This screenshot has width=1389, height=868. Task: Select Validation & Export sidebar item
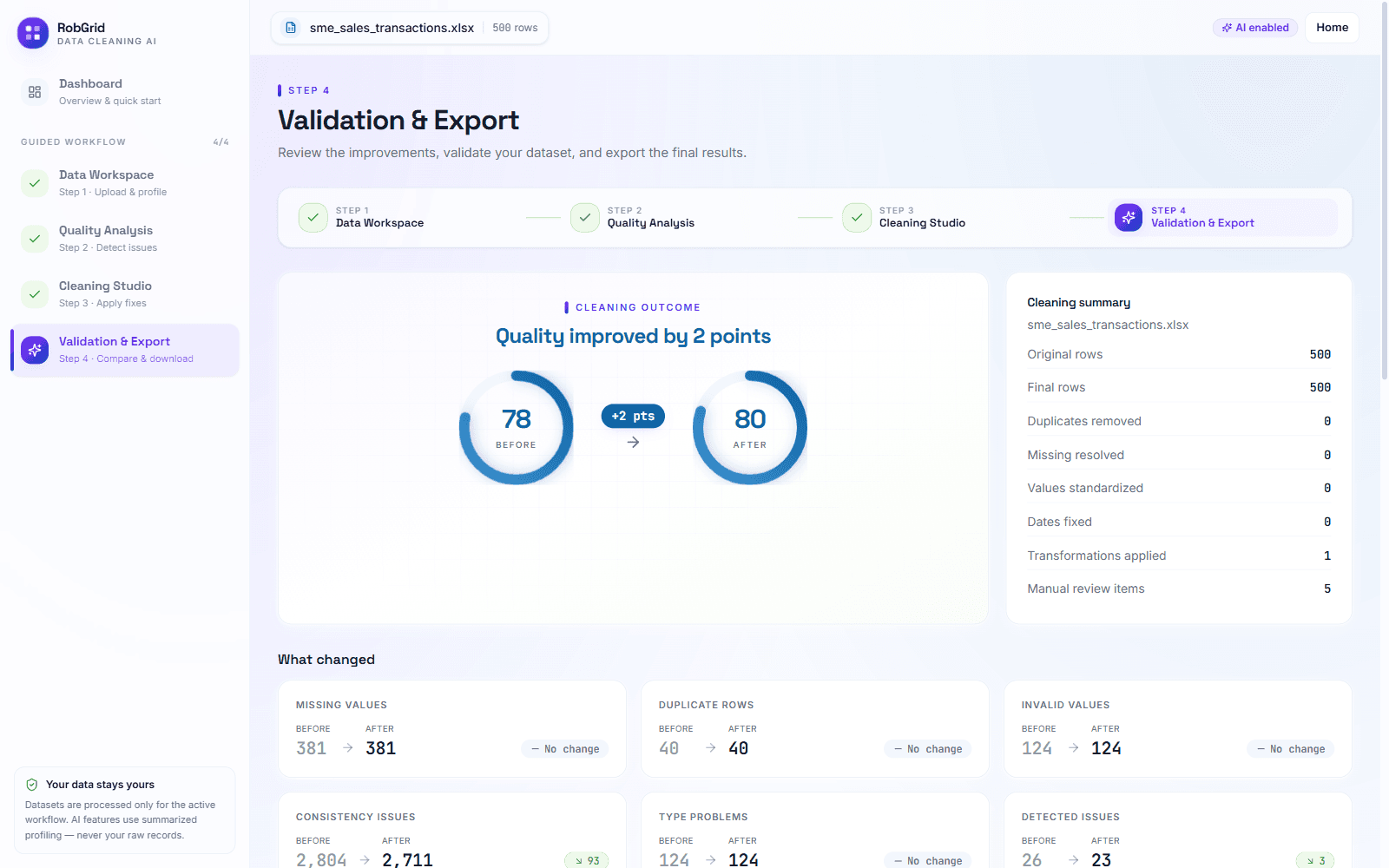[125, 350]
